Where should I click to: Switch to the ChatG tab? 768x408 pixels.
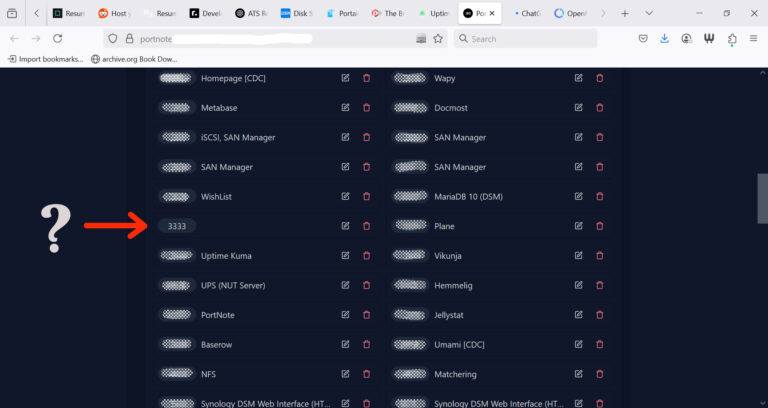[527, 13]
